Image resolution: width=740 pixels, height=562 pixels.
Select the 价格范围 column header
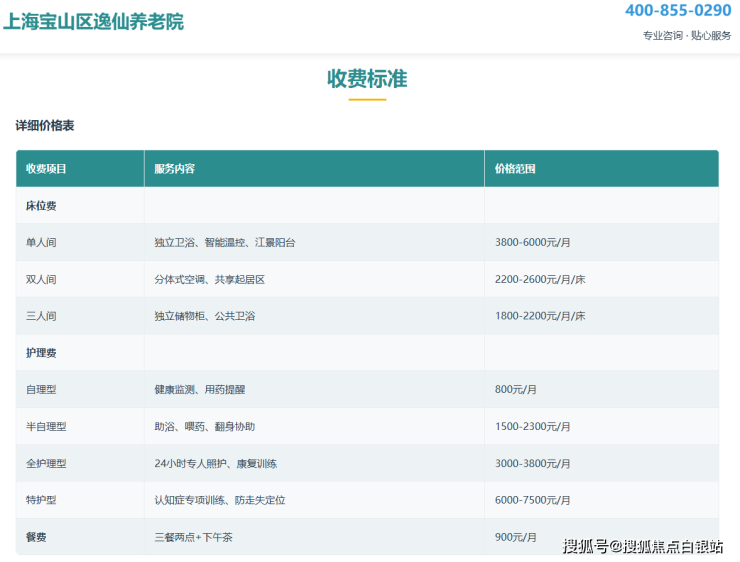[515, 169]
